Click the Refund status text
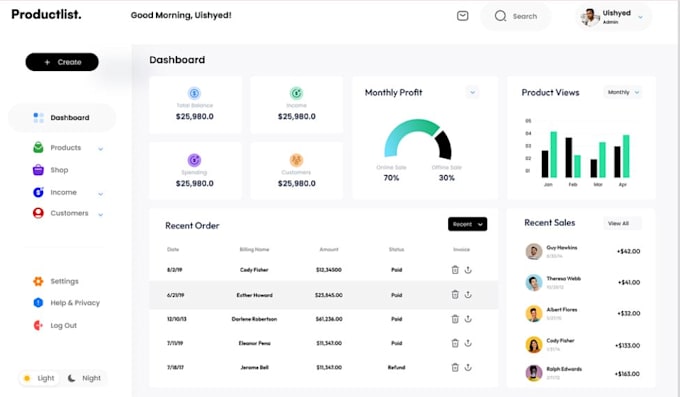680x397 pixels. pyautogui.click(x=396, y=367)
